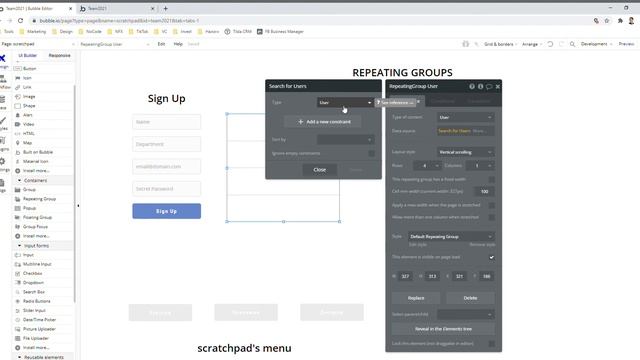Open the Arrange menu

click(531, 44)
